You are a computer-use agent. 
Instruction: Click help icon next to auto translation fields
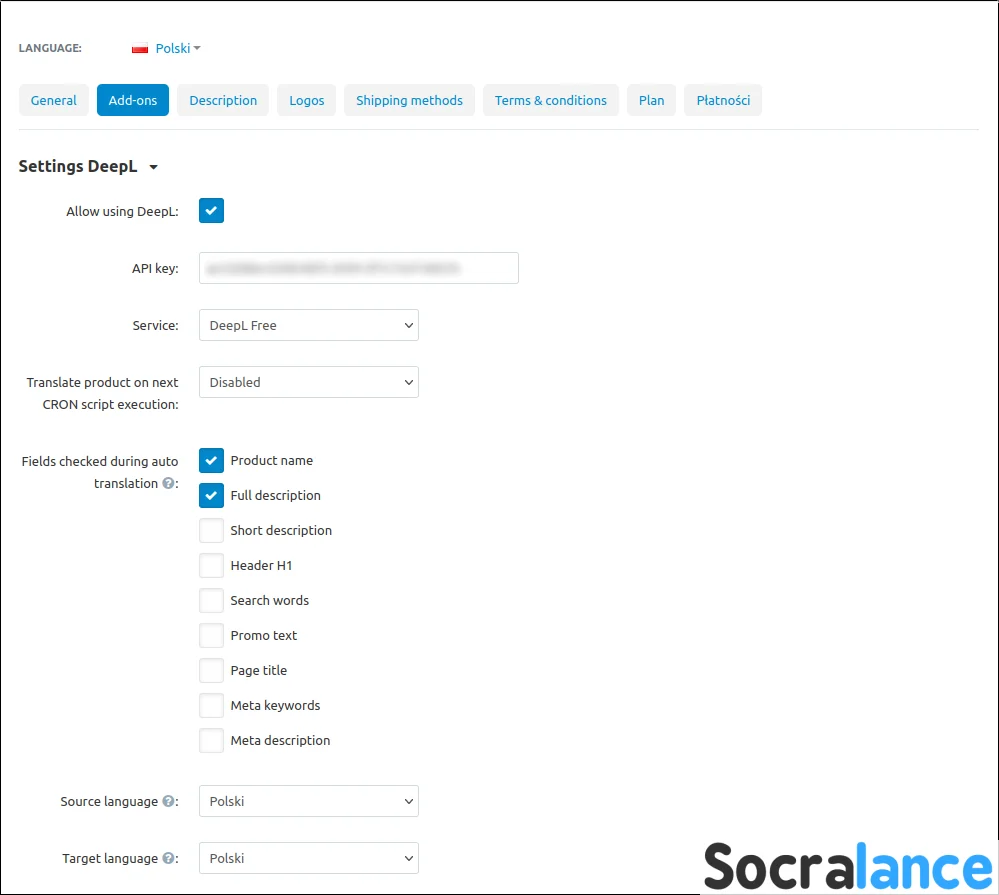click(x=168, y=483)
